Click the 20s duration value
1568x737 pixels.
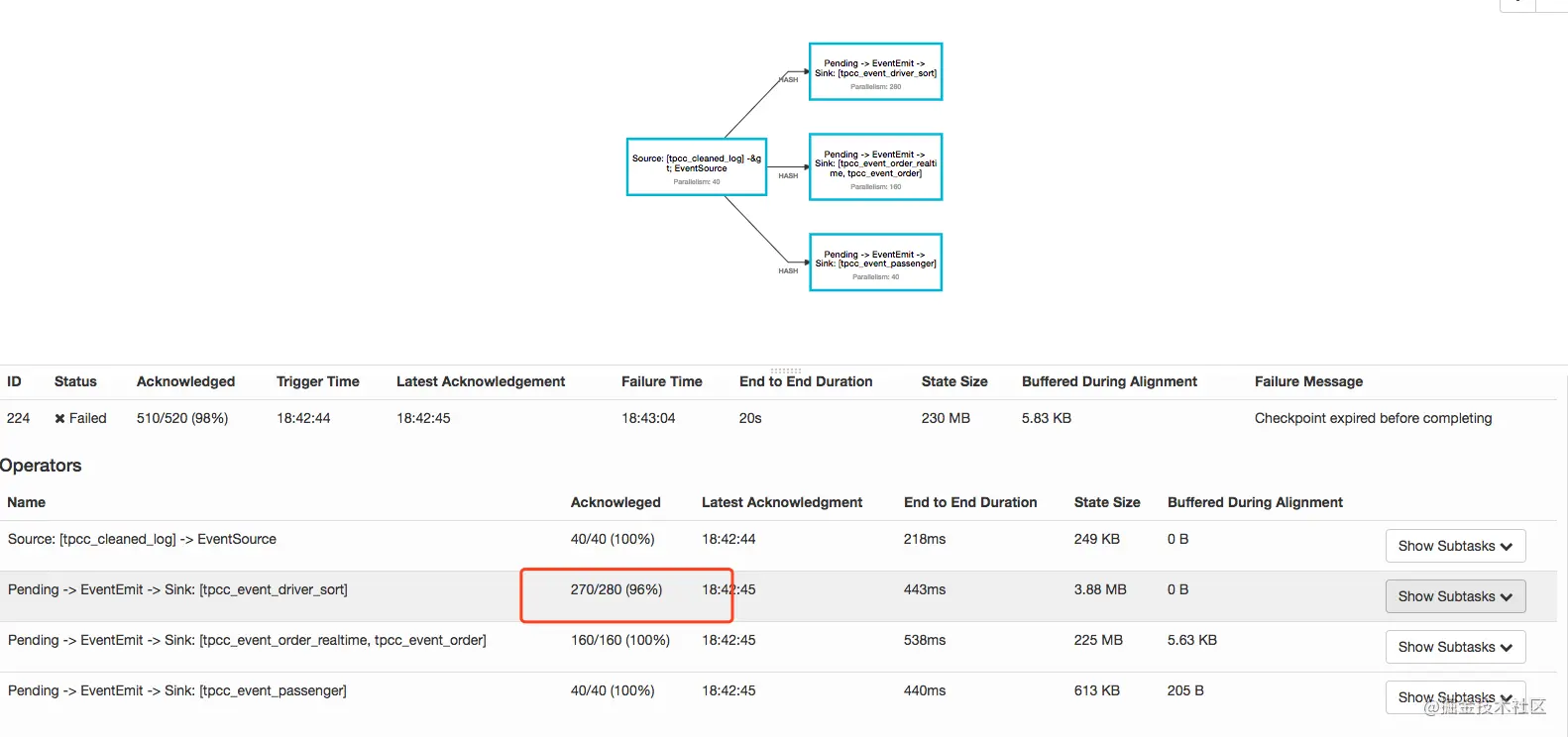tap(750, 418)
